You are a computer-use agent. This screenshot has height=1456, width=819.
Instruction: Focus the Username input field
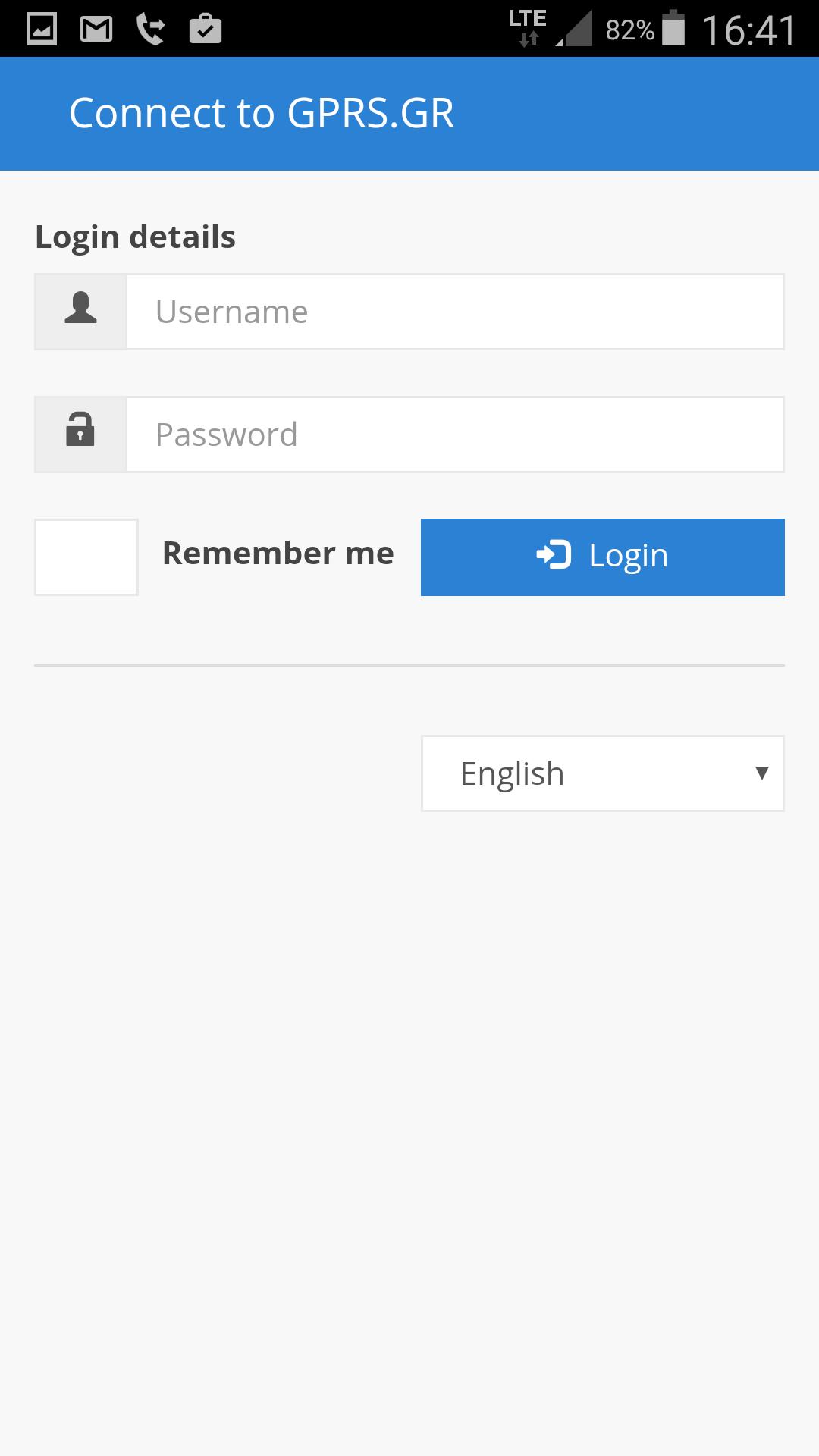tap(455, 312)
